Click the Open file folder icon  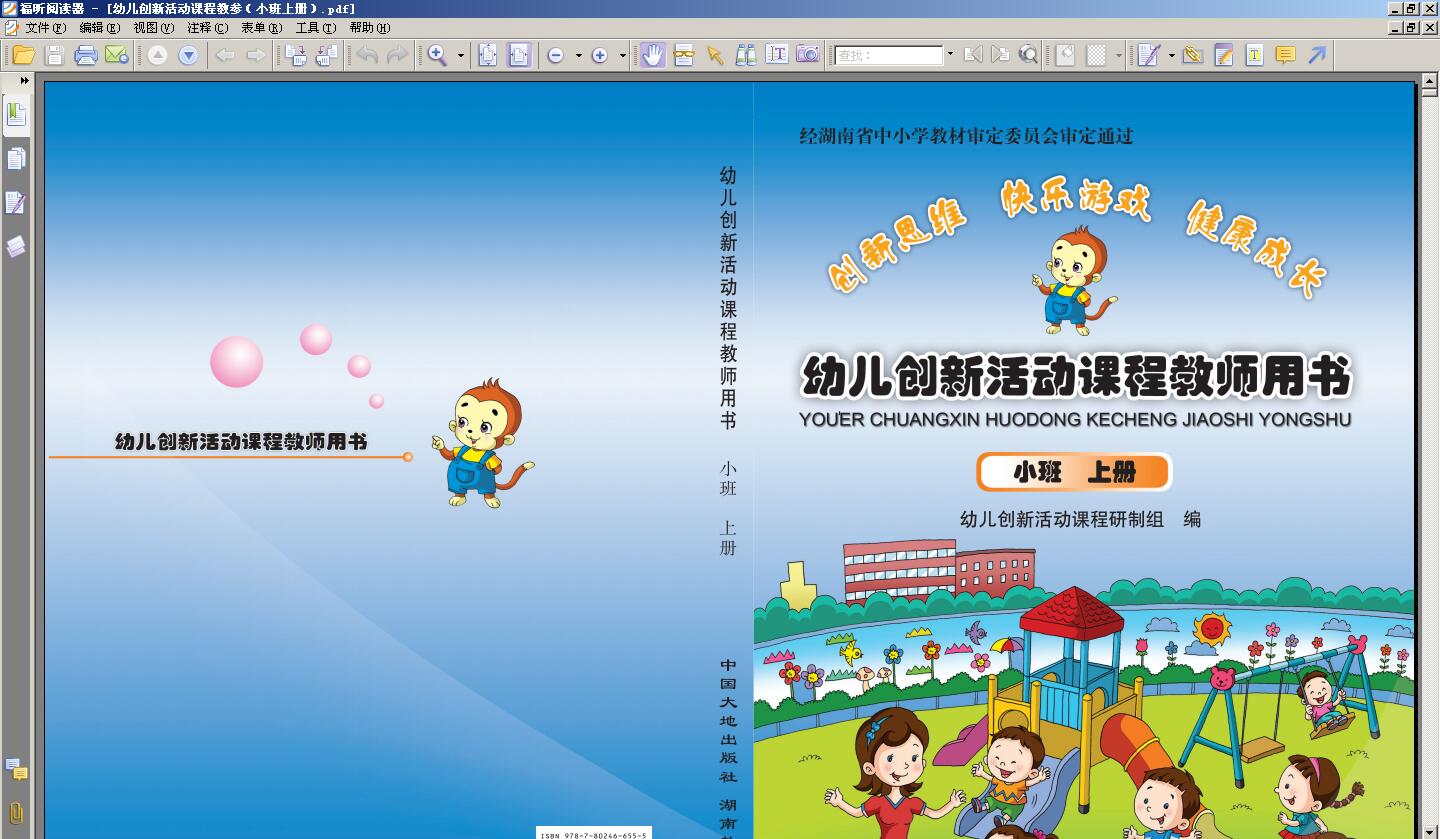pyautogui.click(x=23, y=55)
